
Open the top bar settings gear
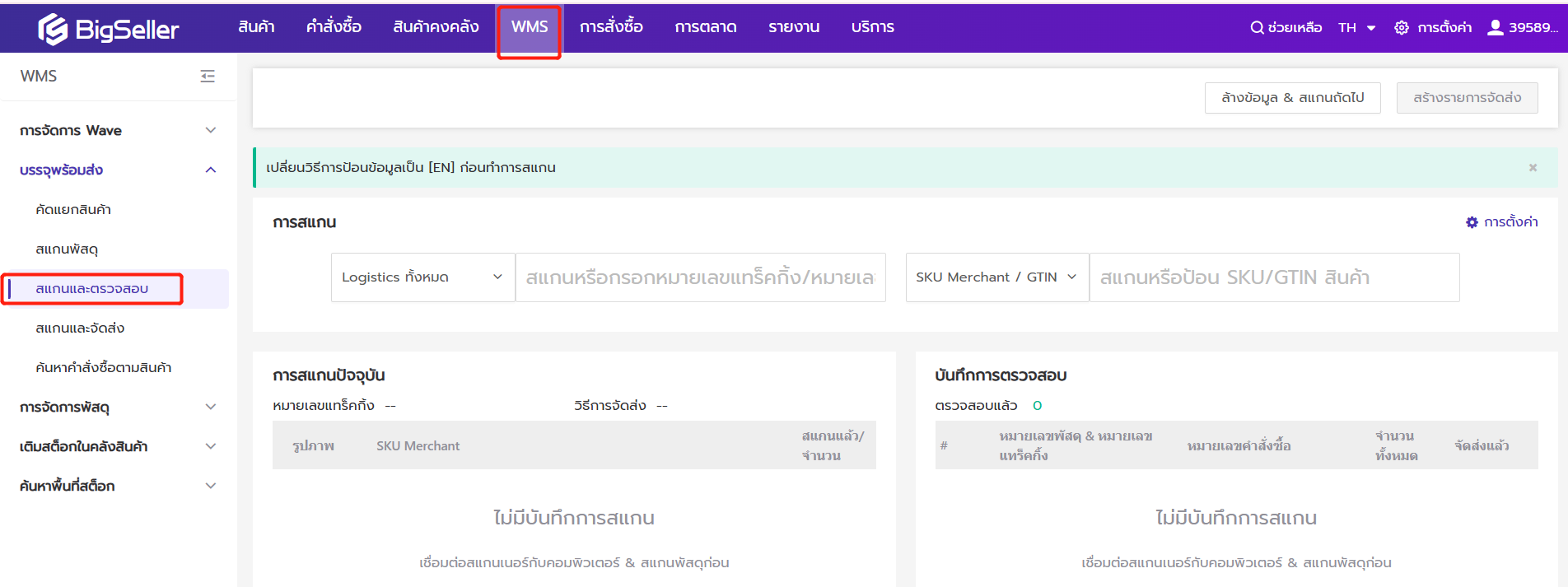click(1401, 28)
